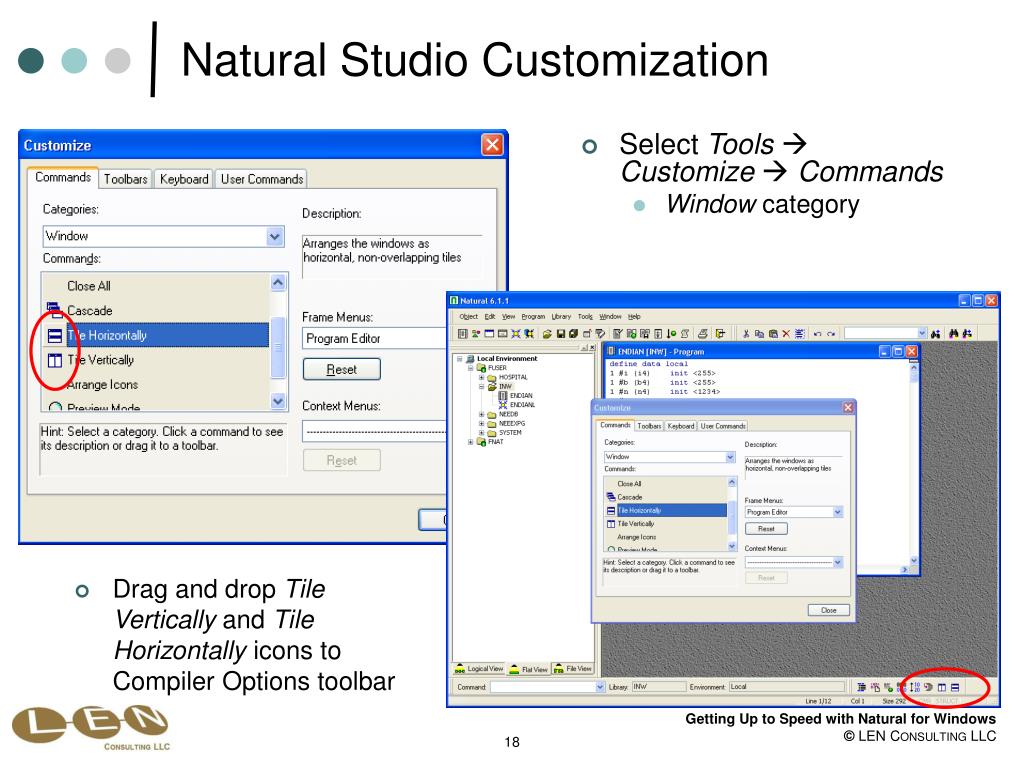Click the Close button in small Customize dialog

[x=828, y=610]
